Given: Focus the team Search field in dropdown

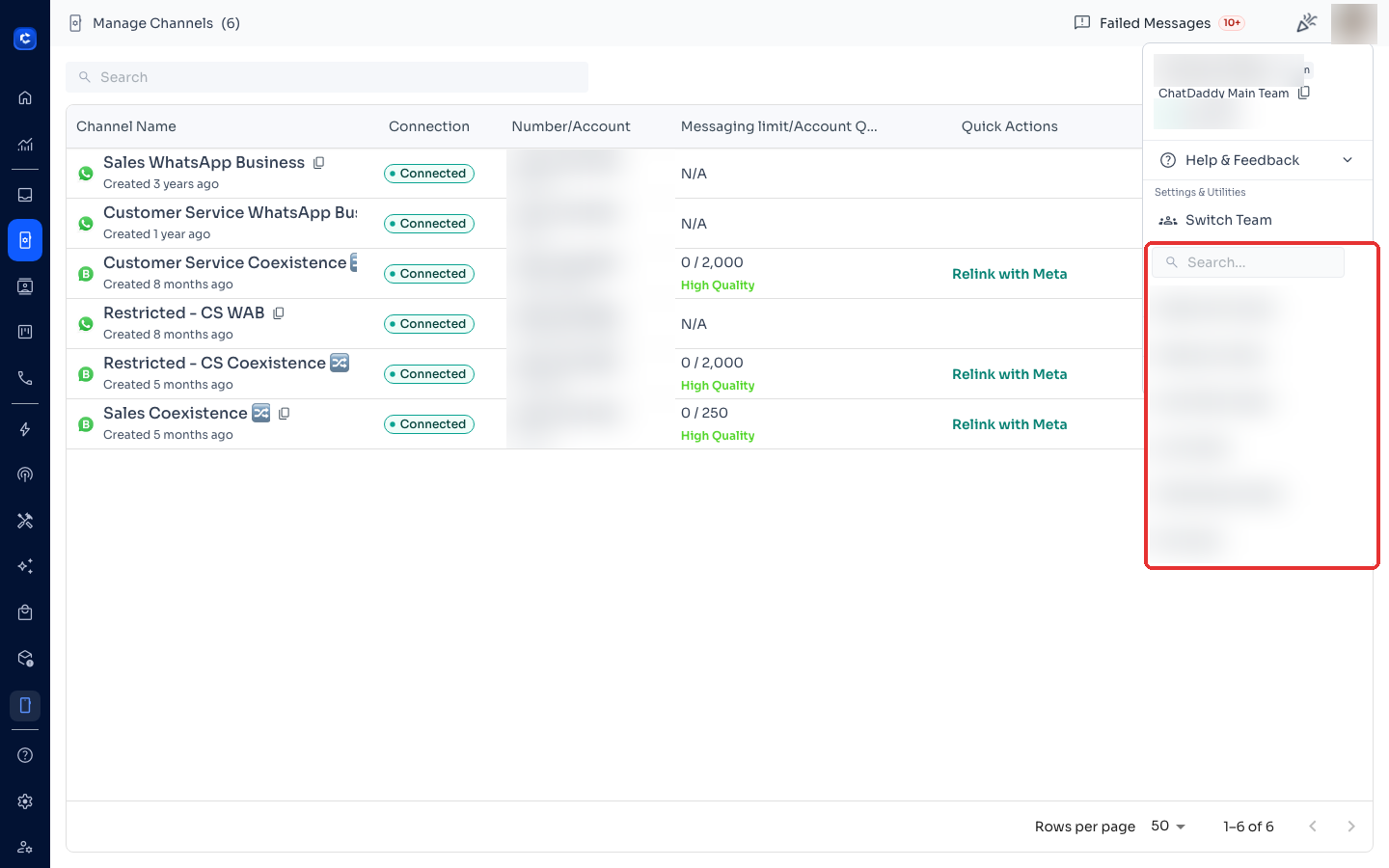Looking at the screenshot, I should (1247, 262).
